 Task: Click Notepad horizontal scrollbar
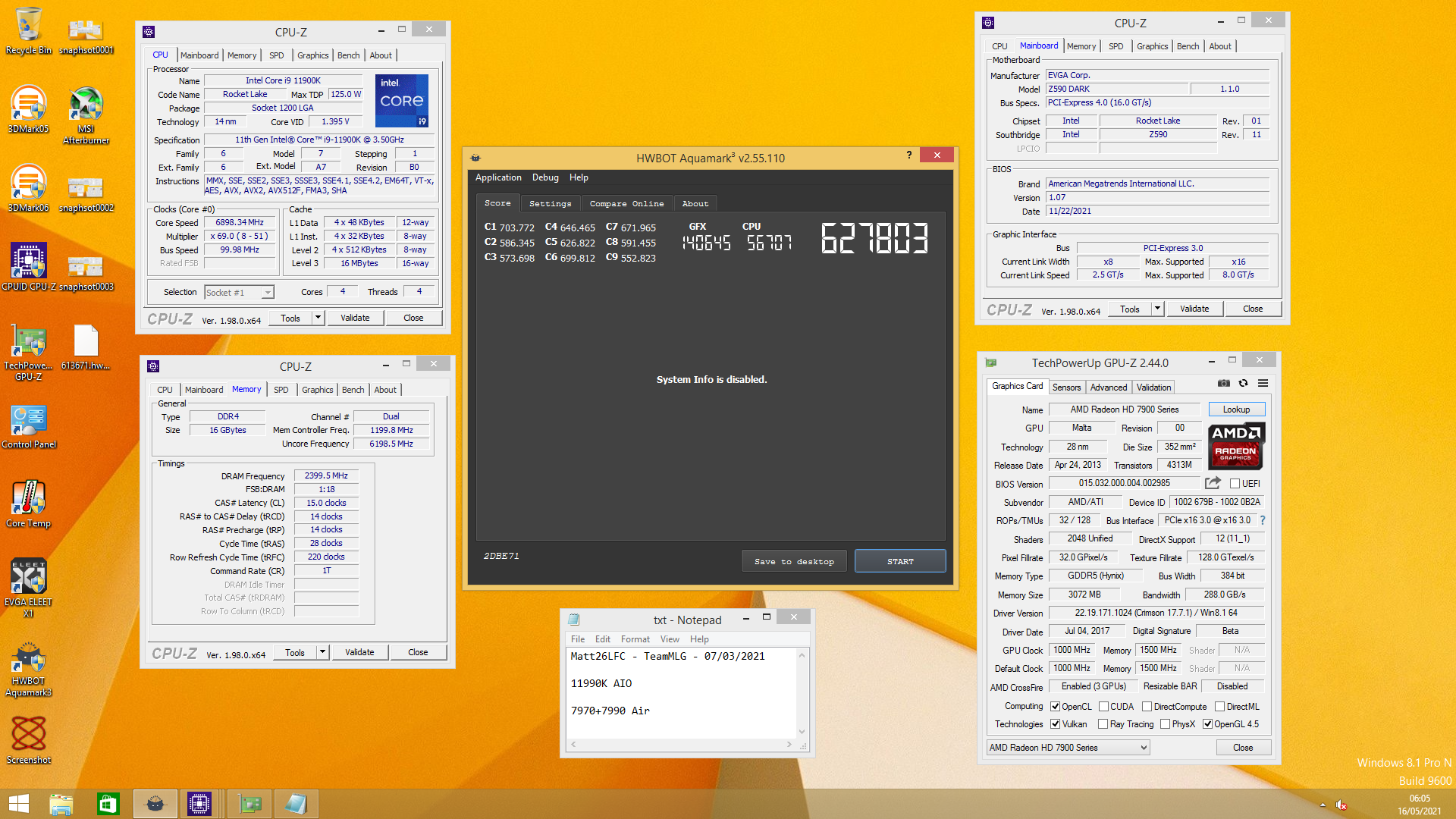(682, 745)
